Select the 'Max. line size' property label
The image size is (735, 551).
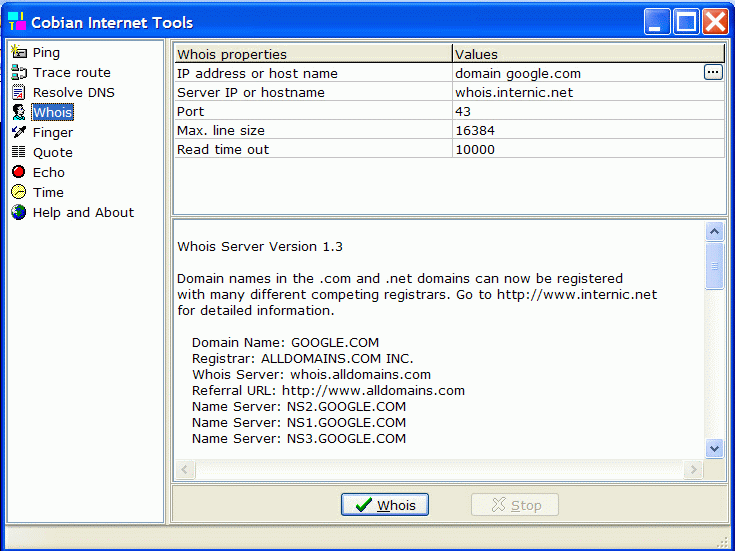coord(314,130)
